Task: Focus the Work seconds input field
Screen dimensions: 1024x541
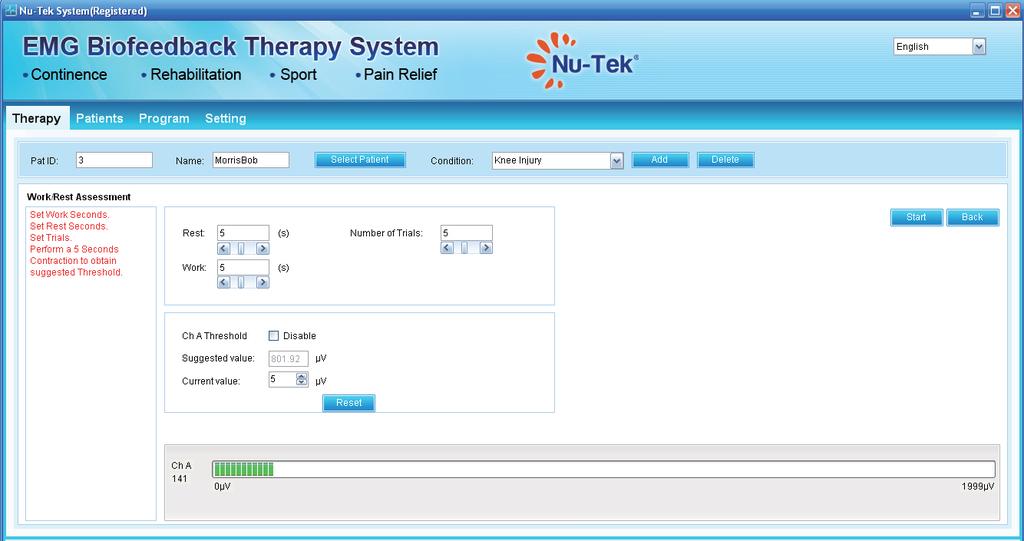Action: (243, 267)
